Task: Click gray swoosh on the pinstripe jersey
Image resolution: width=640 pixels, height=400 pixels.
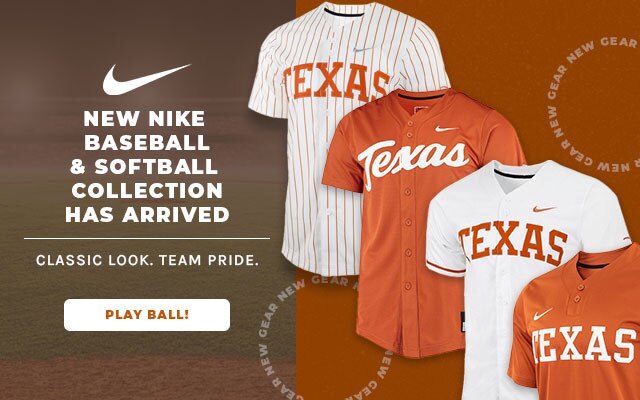Action: tap(364, 49)
